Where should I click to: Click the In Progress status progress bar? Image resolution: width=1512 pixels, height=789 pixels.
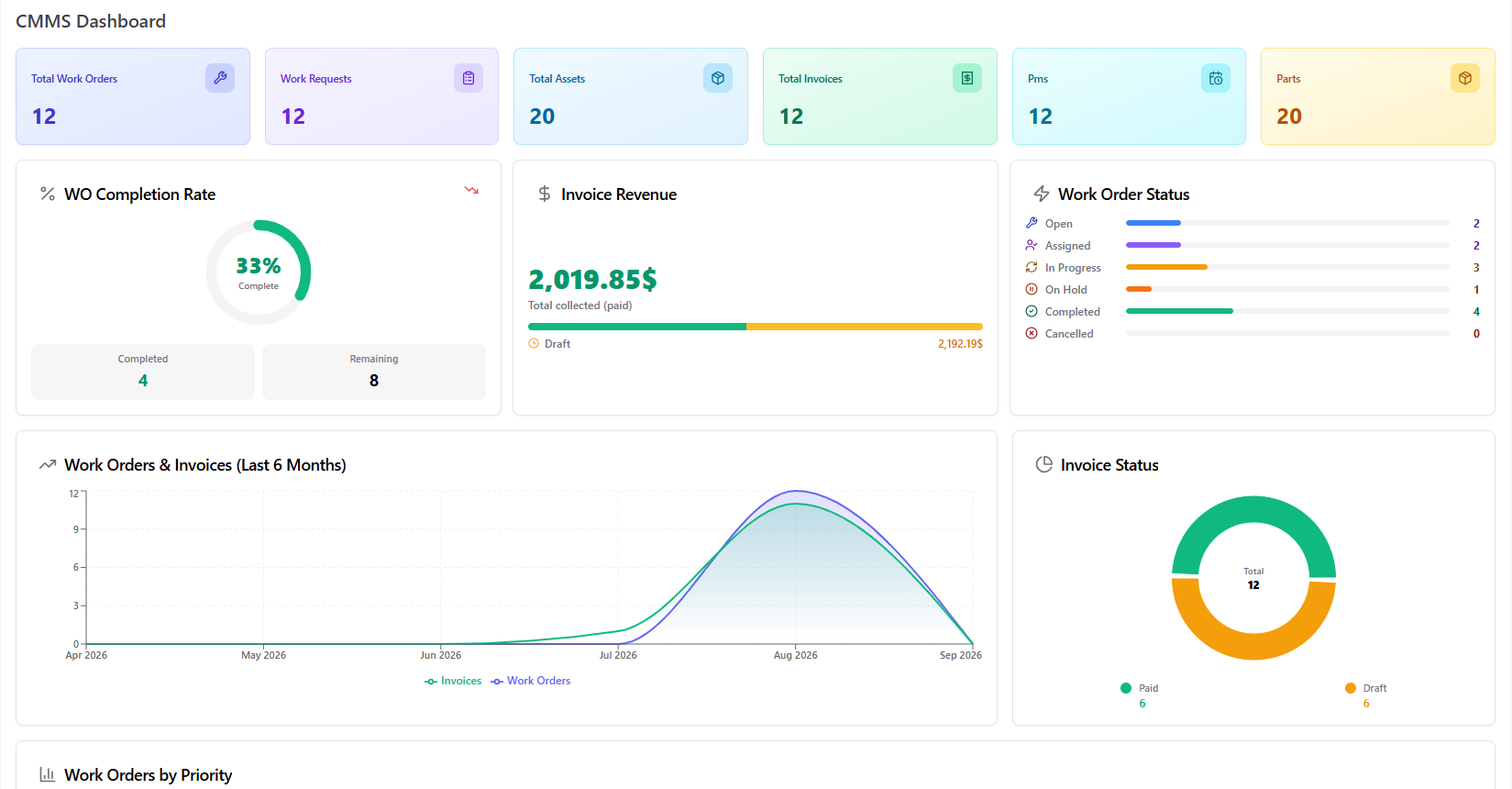[x=1288, y=267]
